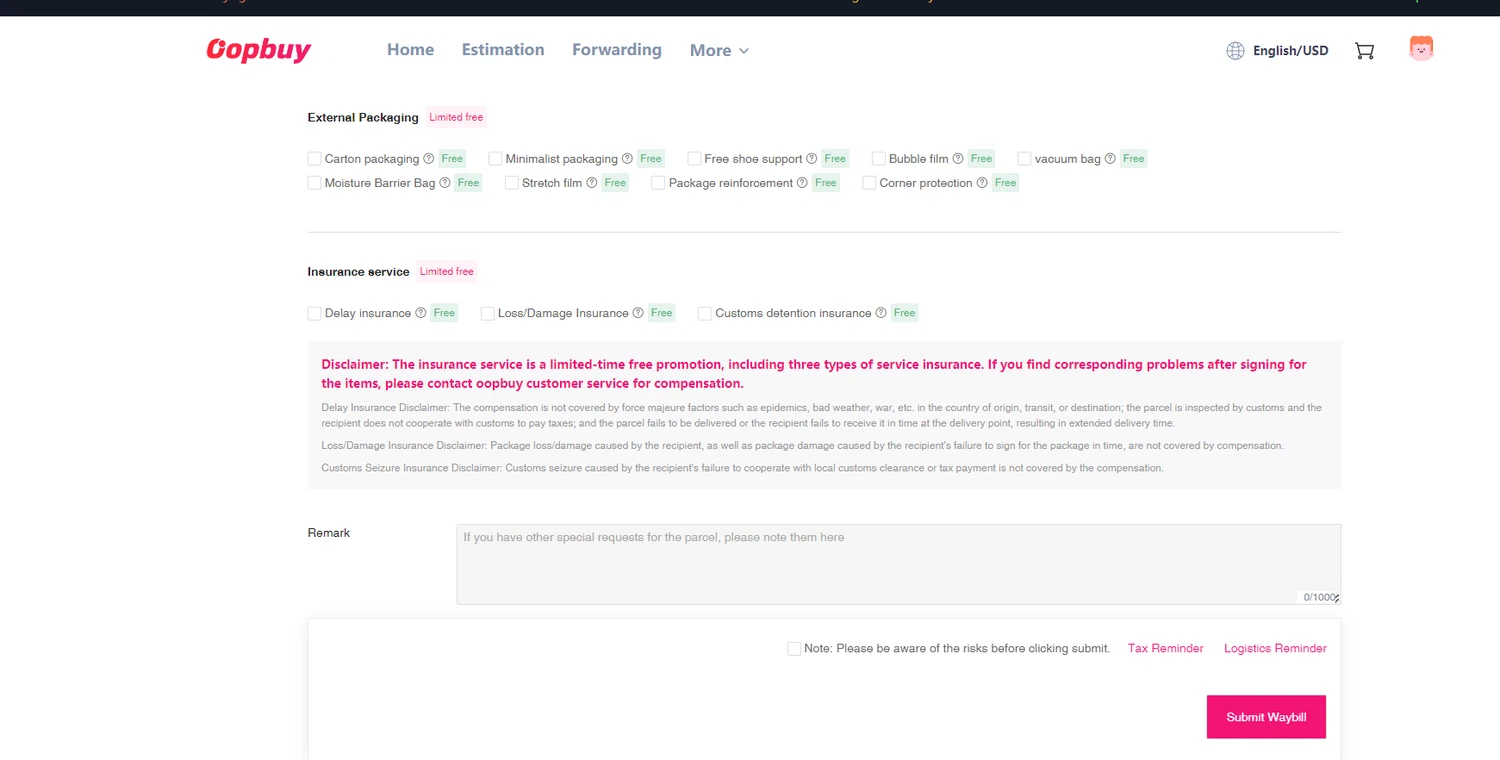The width and height of the screenshot is (1500, 760).
Task: Click the user avatar icon
Action: click(x=1421, y=48)
